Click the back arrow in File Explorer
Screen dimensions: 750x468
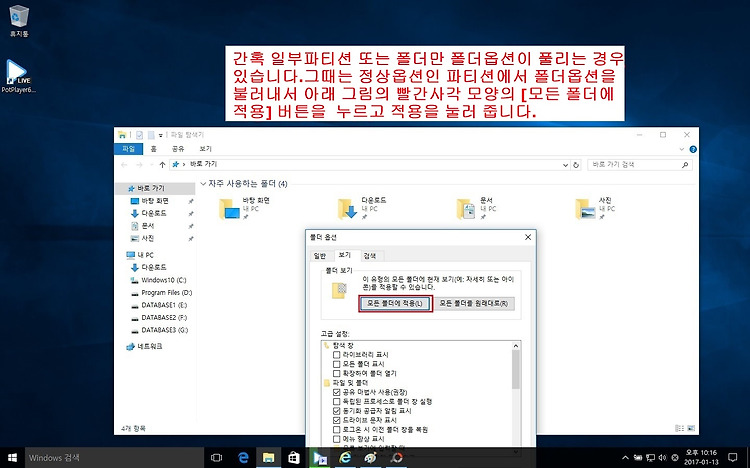point(124,165)
